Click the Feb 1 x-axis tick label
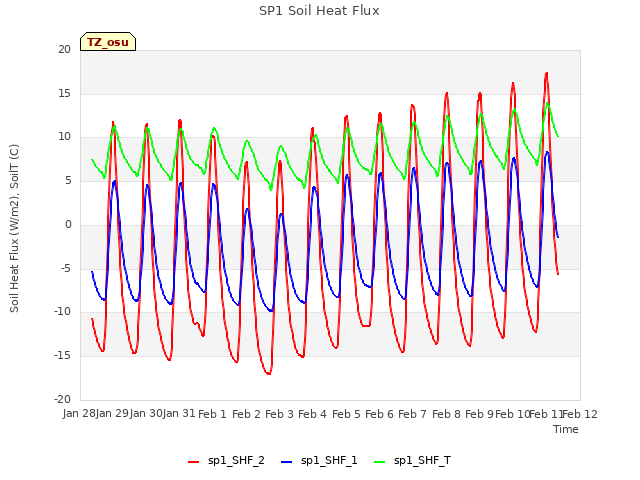The width and height of the screenshot is (640, 480). pos(212,414)
